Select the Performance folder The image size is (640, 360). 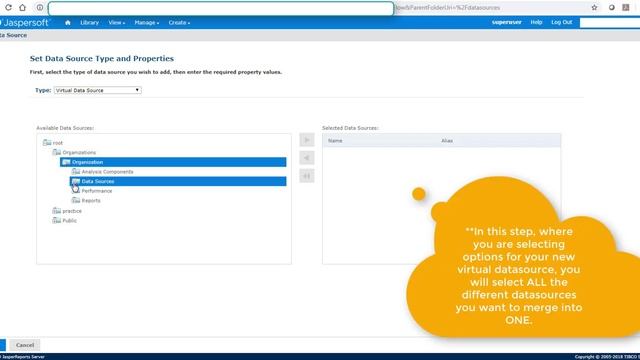[97, 191]
